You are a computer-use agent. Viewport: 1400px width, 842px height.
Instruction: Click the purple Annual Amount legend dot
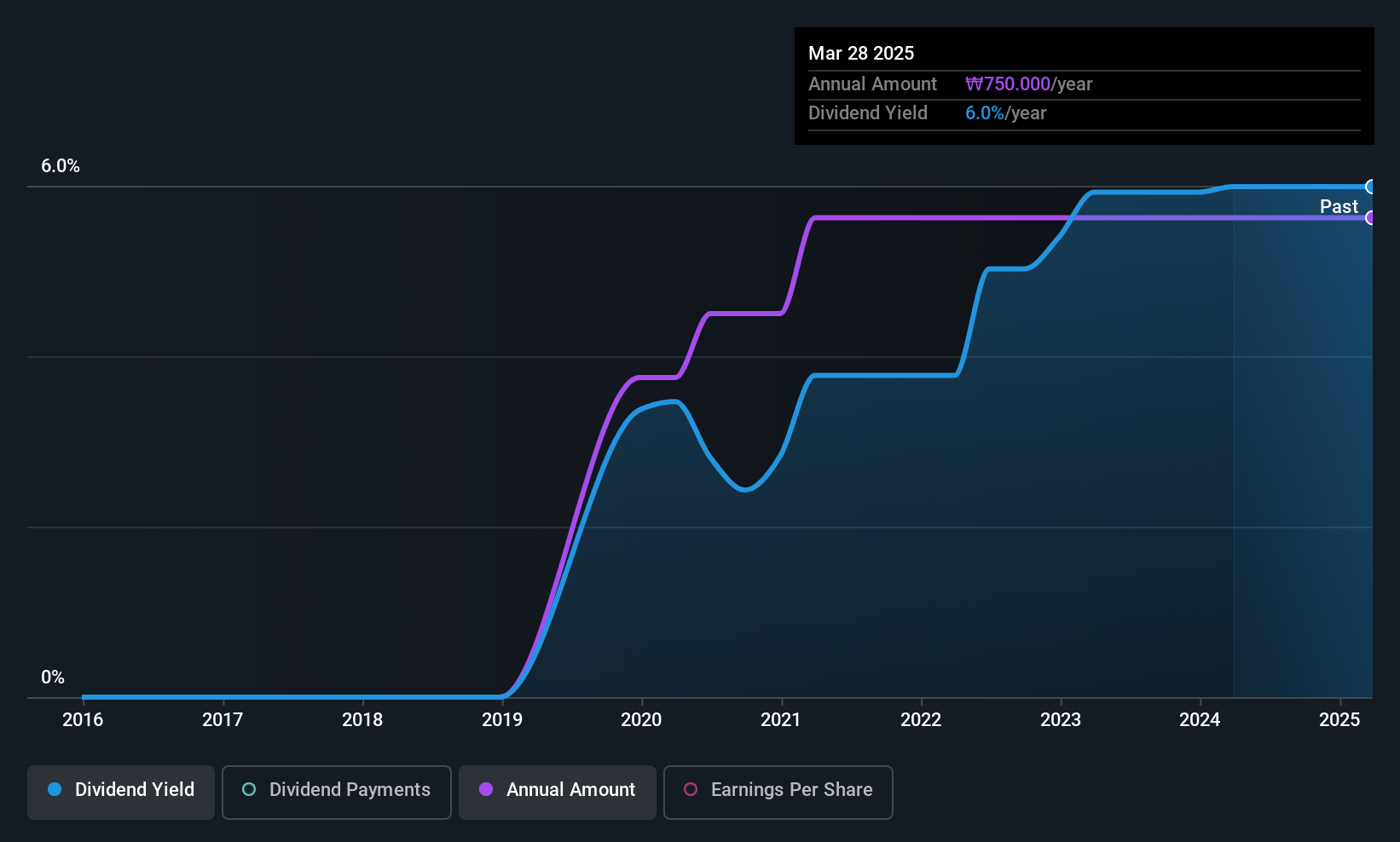click(x=486, y=789)
